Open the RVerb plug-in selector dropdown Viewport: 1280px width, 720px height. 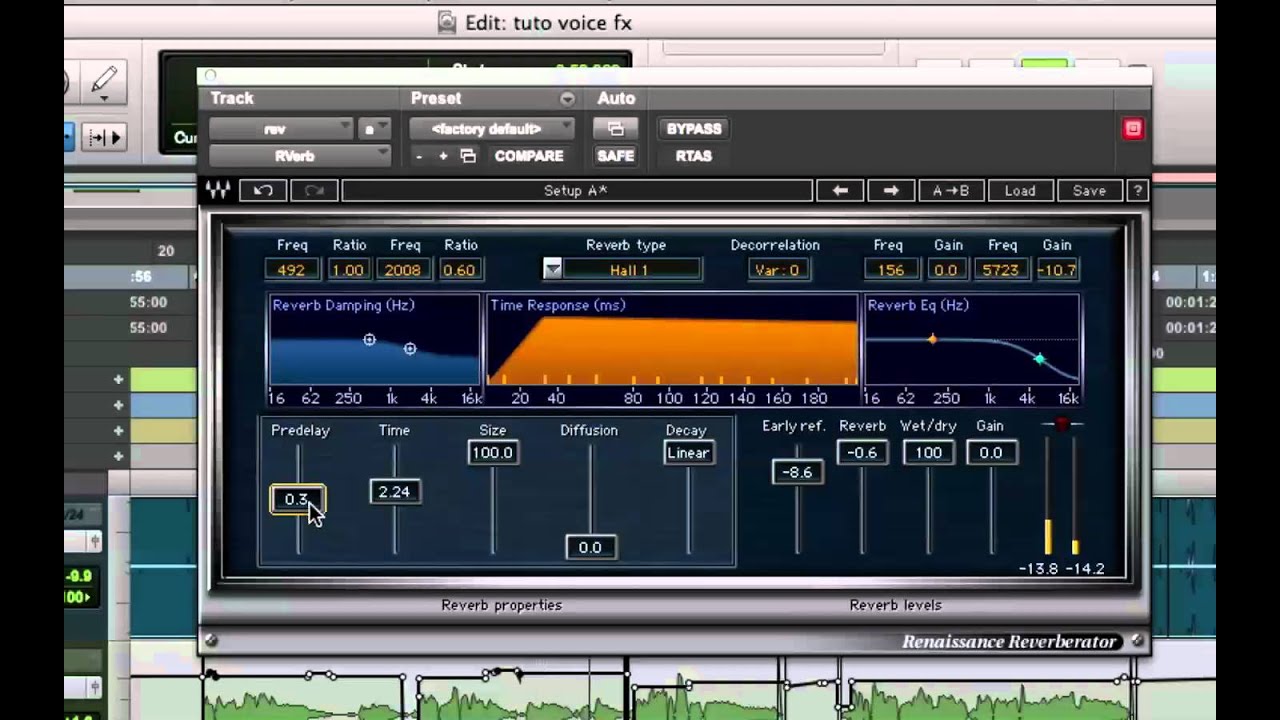tap(300, 156)
